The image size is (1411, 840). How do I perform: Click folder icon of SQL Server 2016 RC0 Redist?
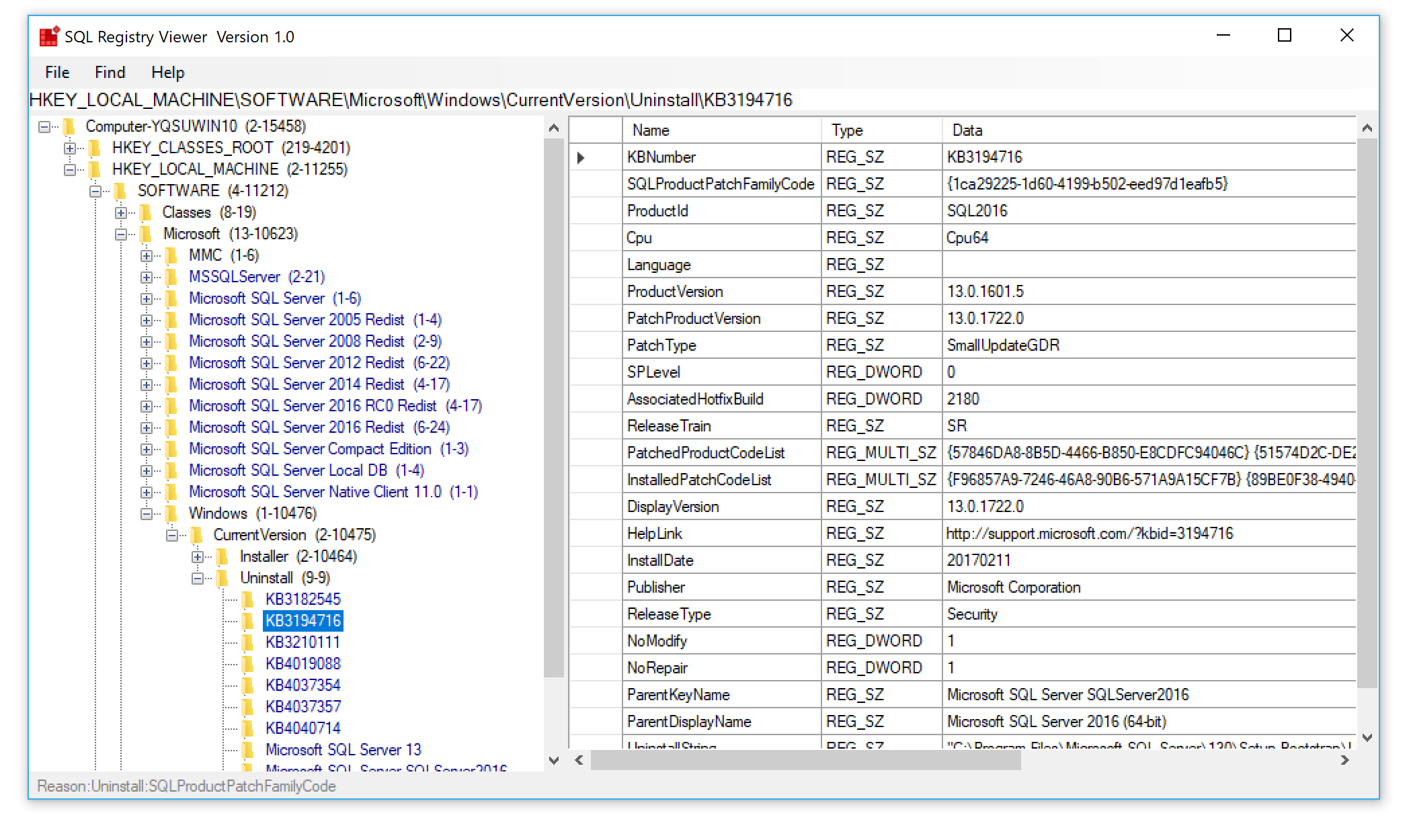(171, 406)
